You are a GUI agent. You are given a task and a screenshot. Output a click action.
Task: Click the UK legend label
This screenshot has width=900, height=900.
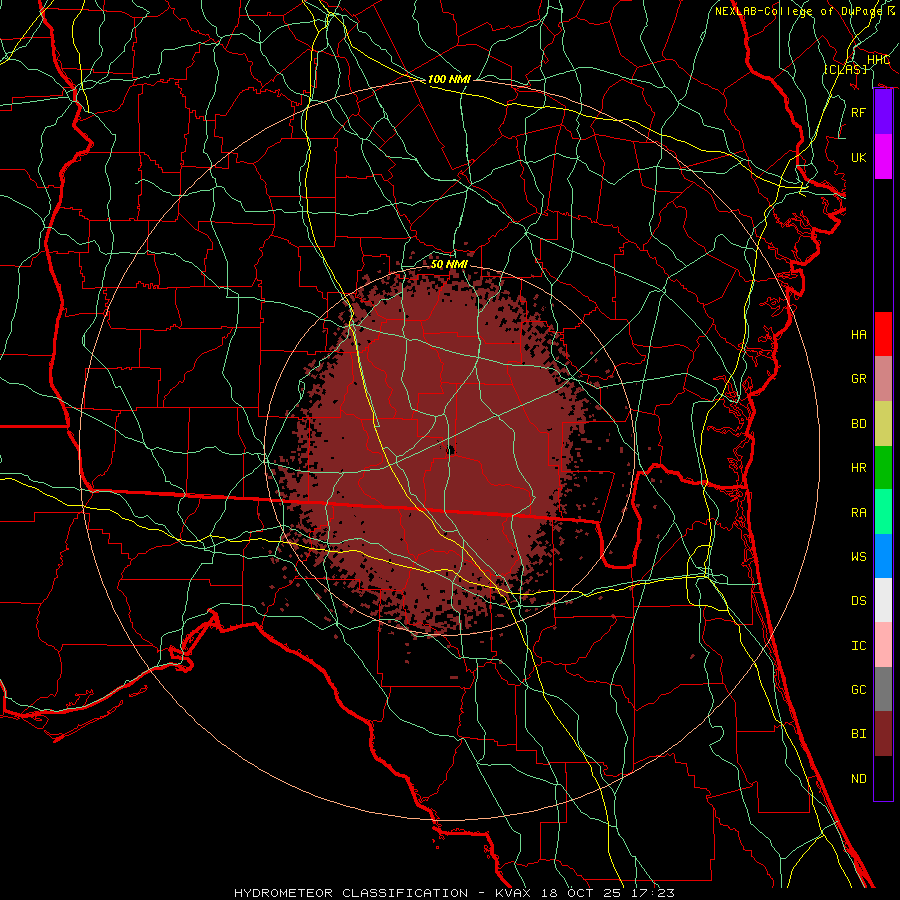(x=859, y=157)
